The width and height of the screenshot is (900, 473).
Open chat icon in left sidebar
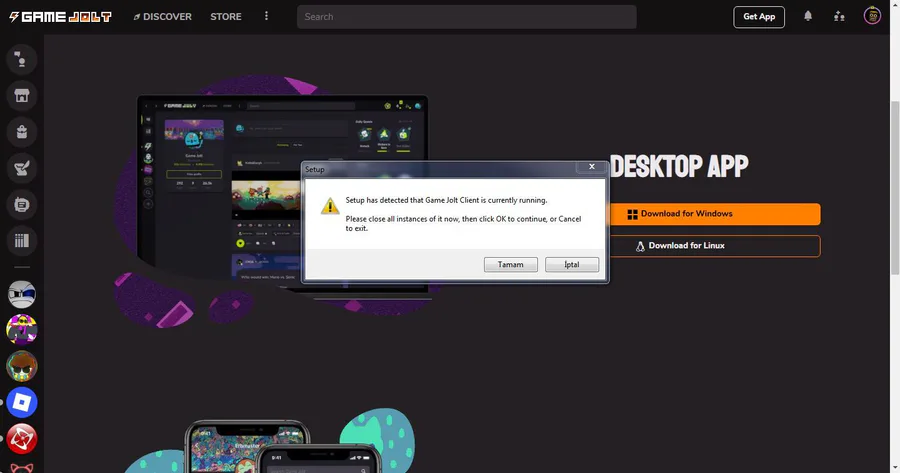click(x=22, y=59)
